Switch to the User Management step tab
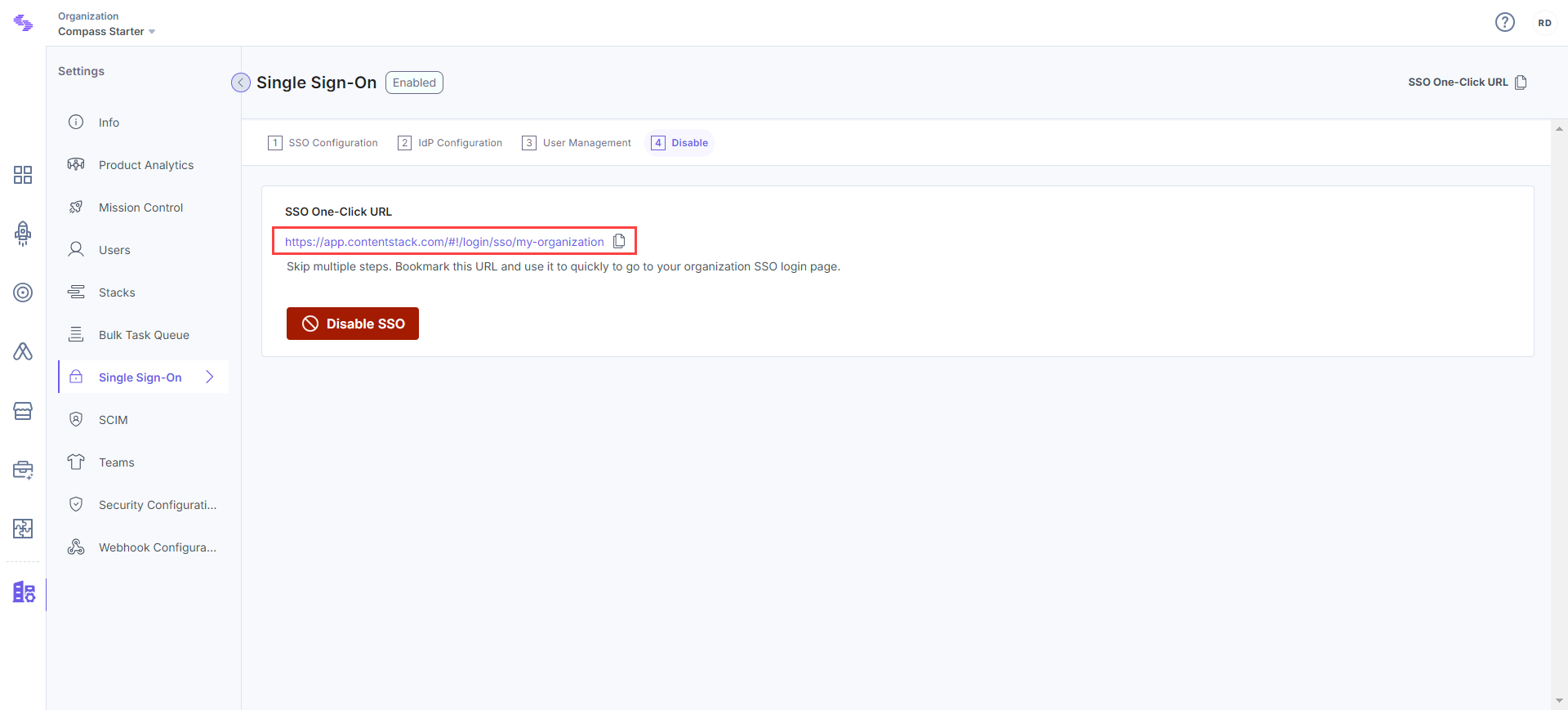The height and width of the screenshot is (710, 1568). click(x=577, y=143)
